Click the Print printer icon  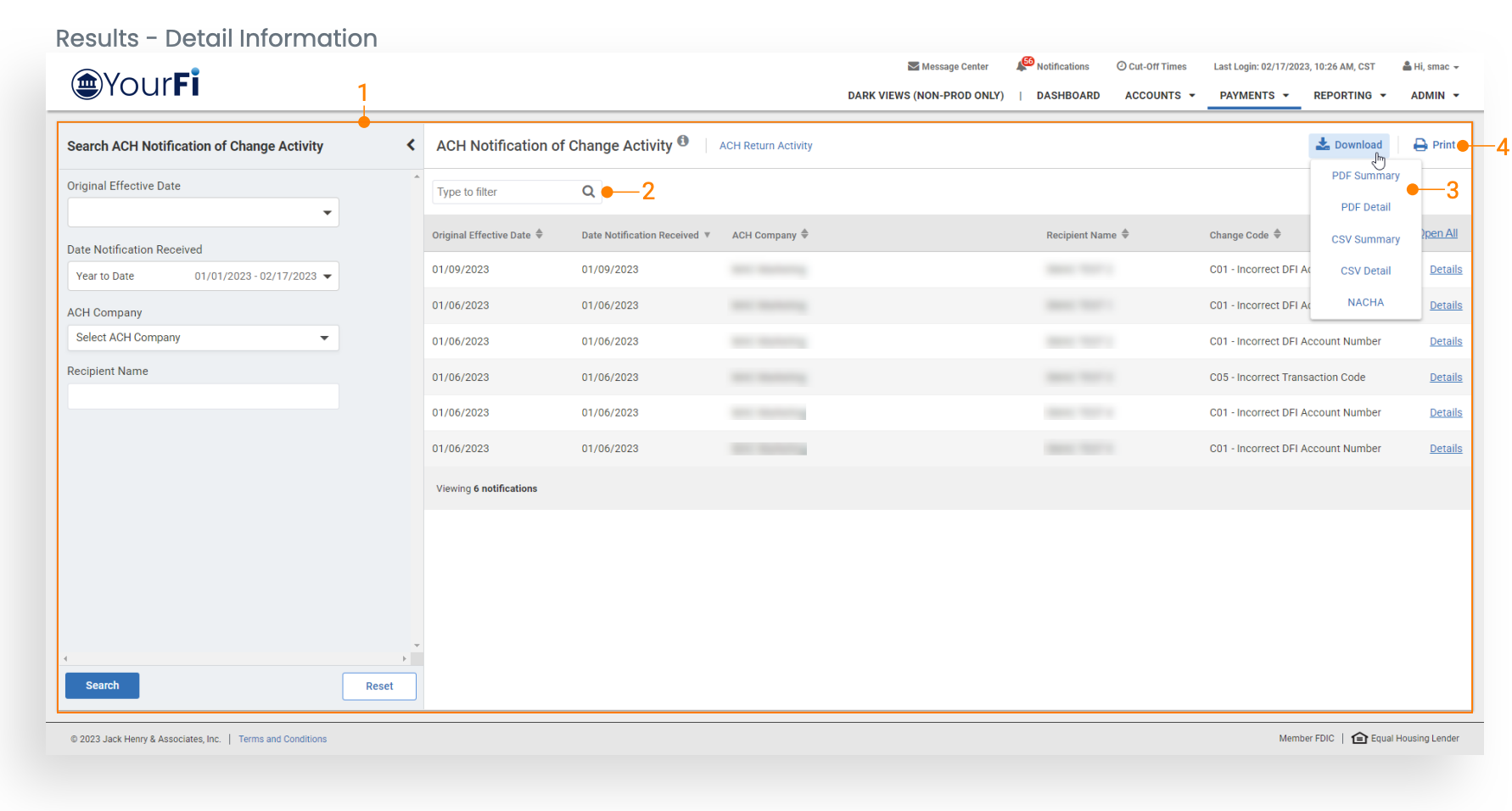[1420, 145]
